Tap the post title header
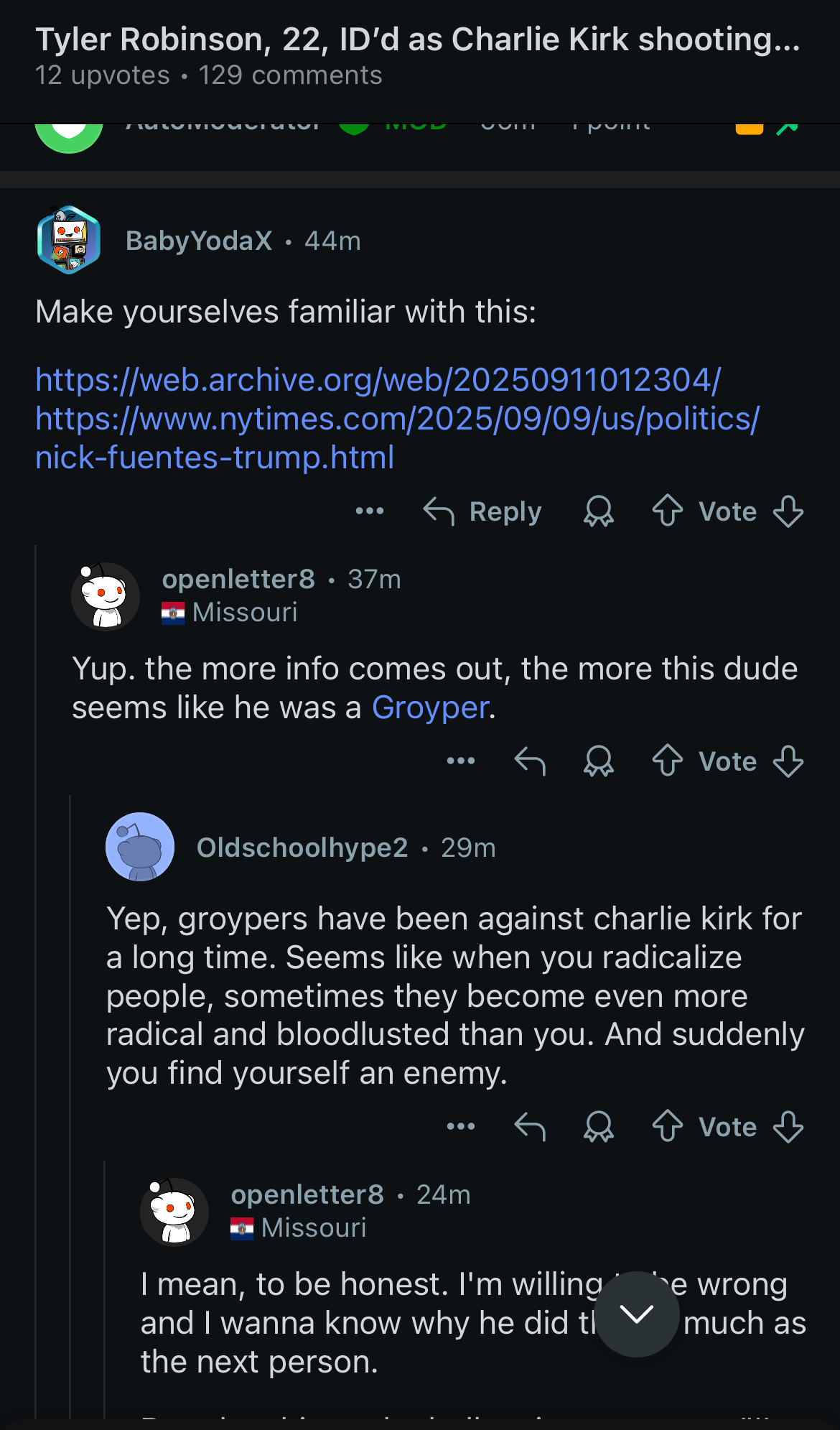Screen dimensions: 840x1430 point(418,40)
